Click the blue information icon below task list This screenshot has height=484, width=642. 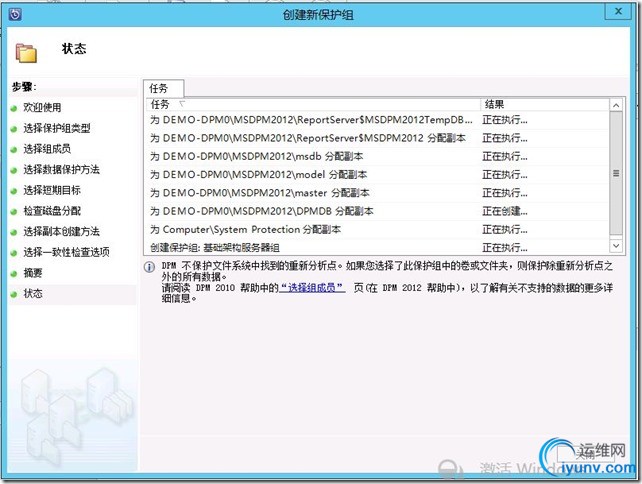coord(149,267)
